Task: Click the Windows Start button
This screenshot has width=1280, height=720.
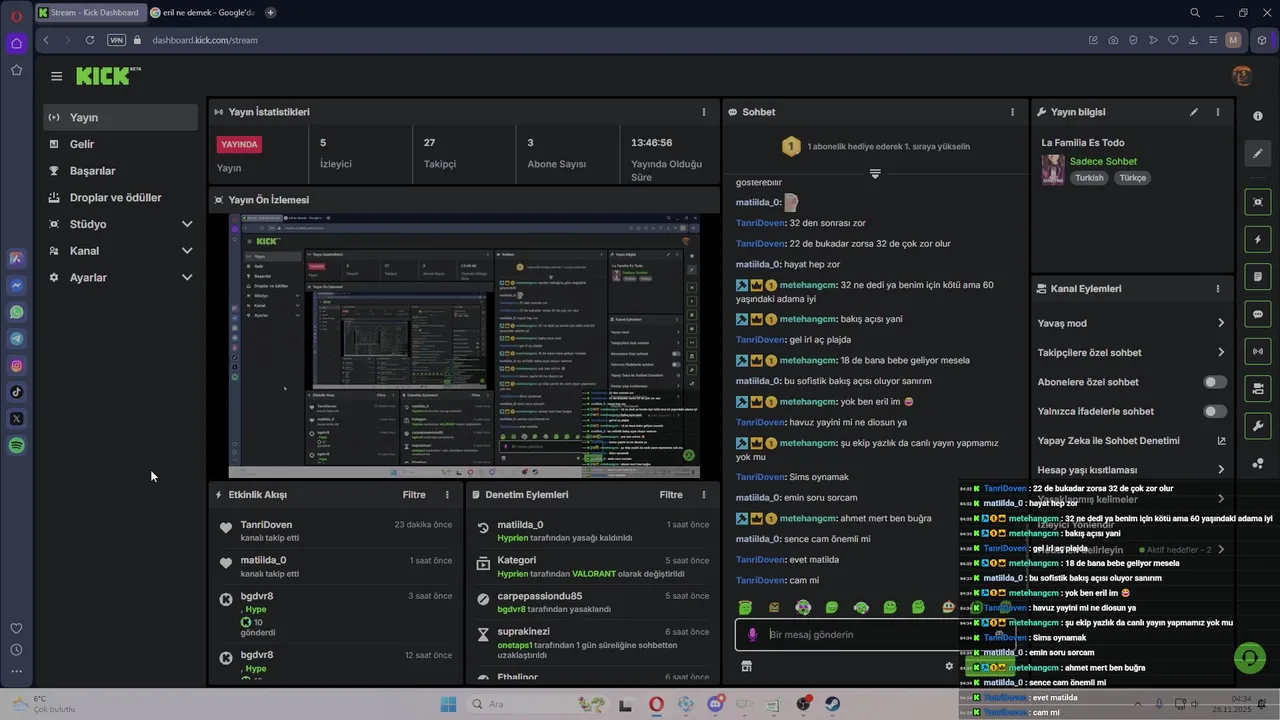Action: [x=447, y=704]
